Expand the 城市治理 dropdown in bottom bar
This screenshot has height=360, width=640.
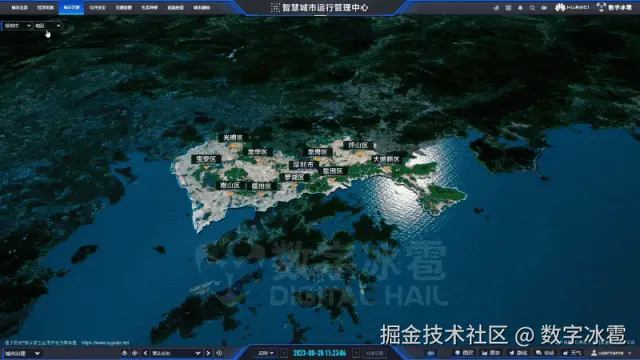22,353
